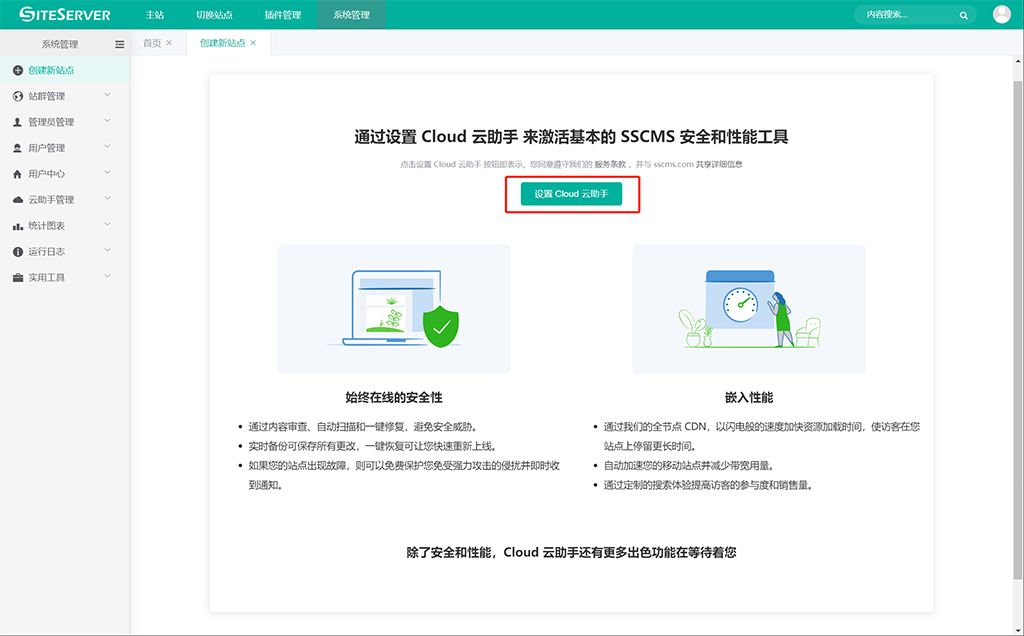The height and width of the screenshot is (636, 1024).
Task: Expand the 用户中心 chevron
Action: [107, 173]
